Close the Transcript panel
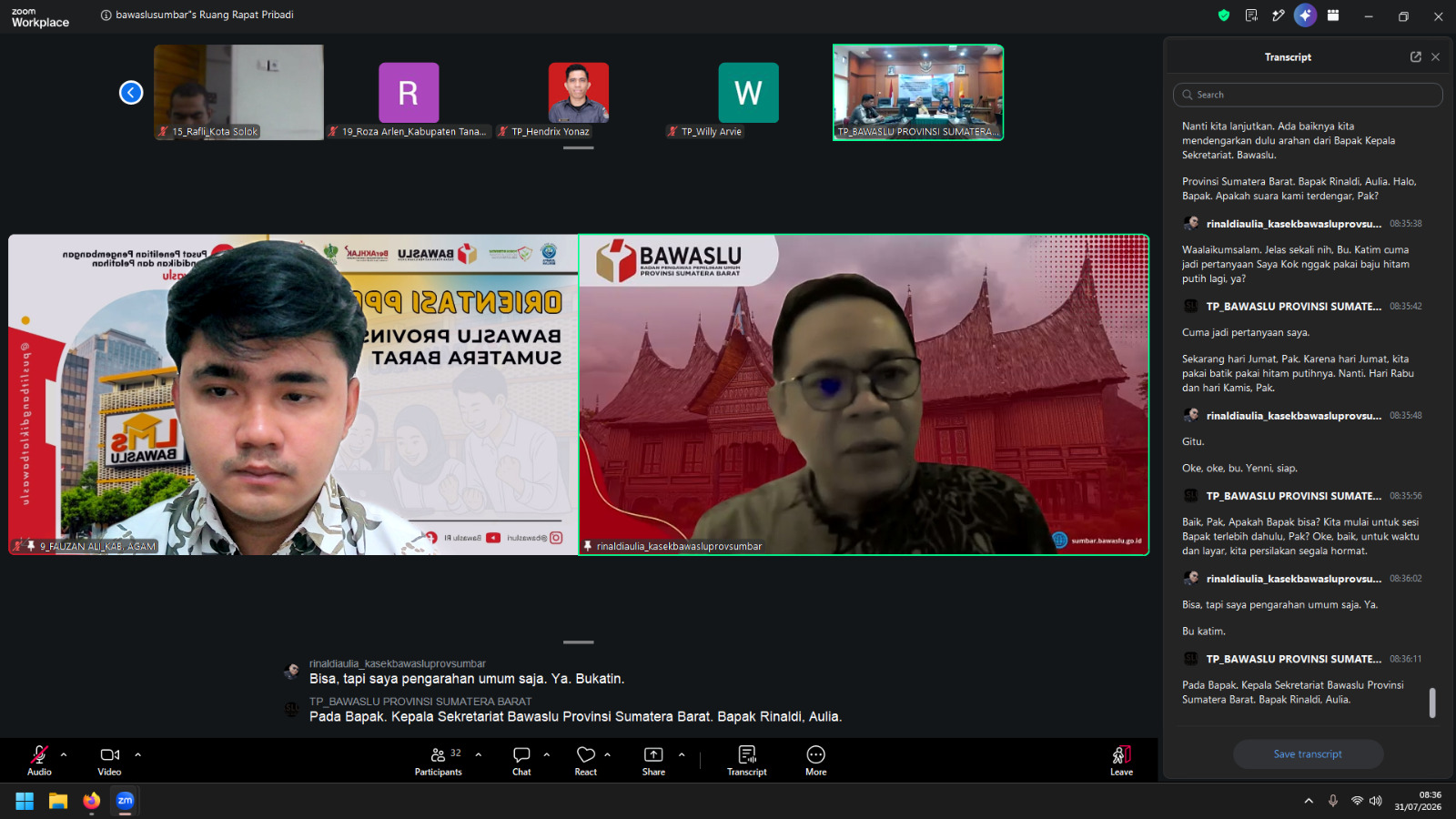This screenshot has width=1456, height=819. click(1436, 56)
